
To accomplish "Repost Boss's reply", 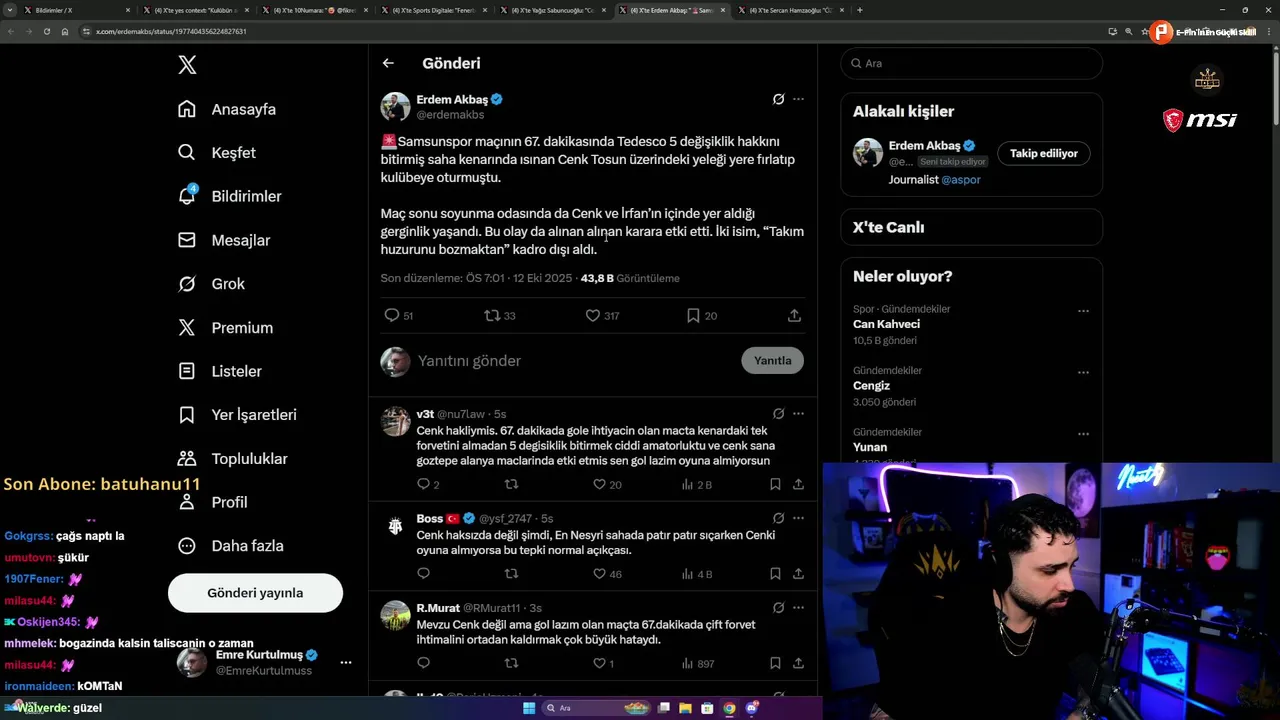I will tap(511, 574).
